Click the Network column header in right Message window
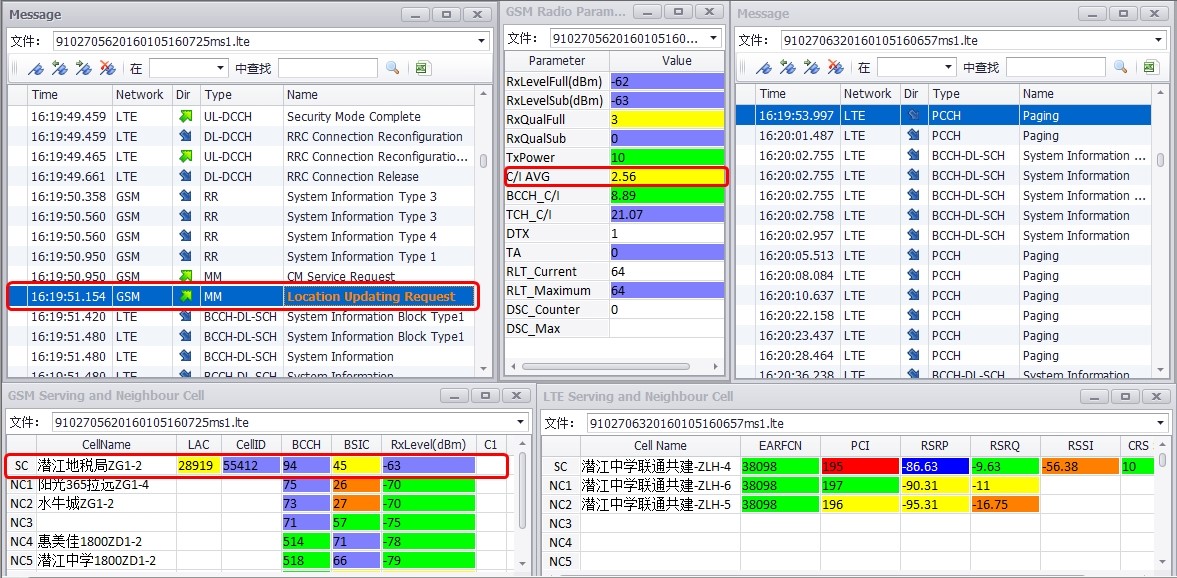 (870, 94)
